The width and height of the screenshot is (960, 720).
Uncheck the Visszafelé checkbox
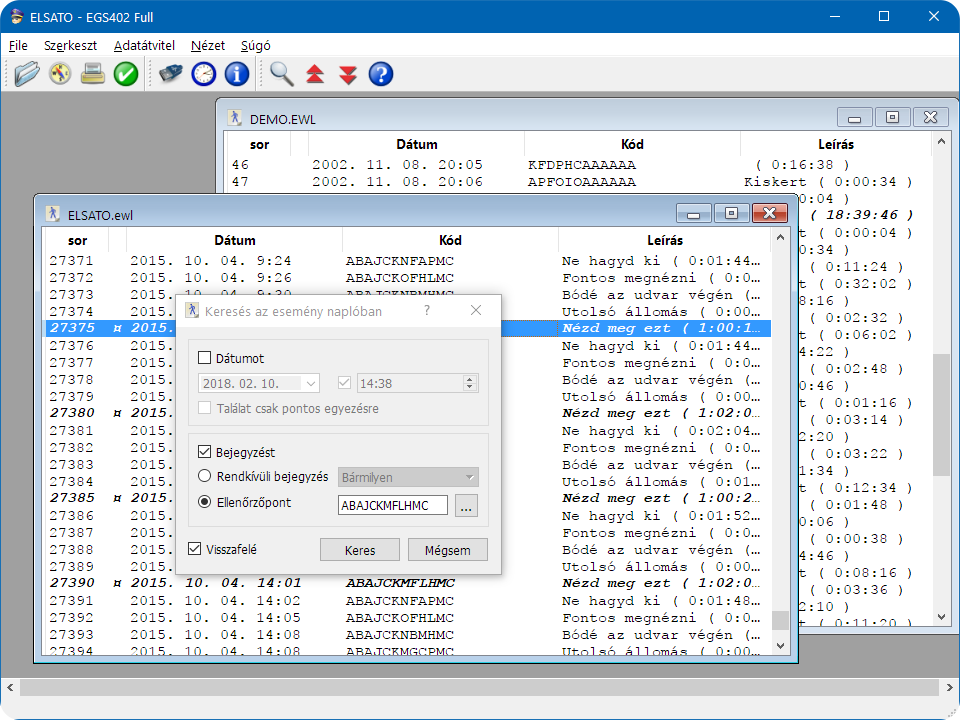pyautogui.click(x=195, y=548)
